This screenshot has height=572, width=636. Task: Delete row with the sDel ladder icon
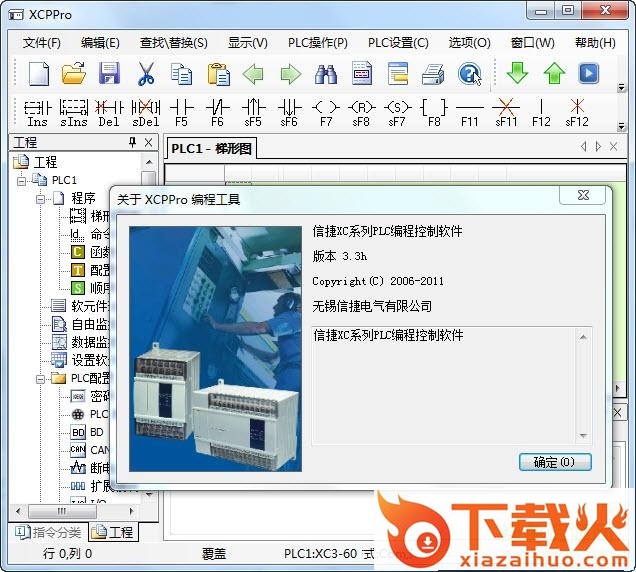[x=145, y=113]
